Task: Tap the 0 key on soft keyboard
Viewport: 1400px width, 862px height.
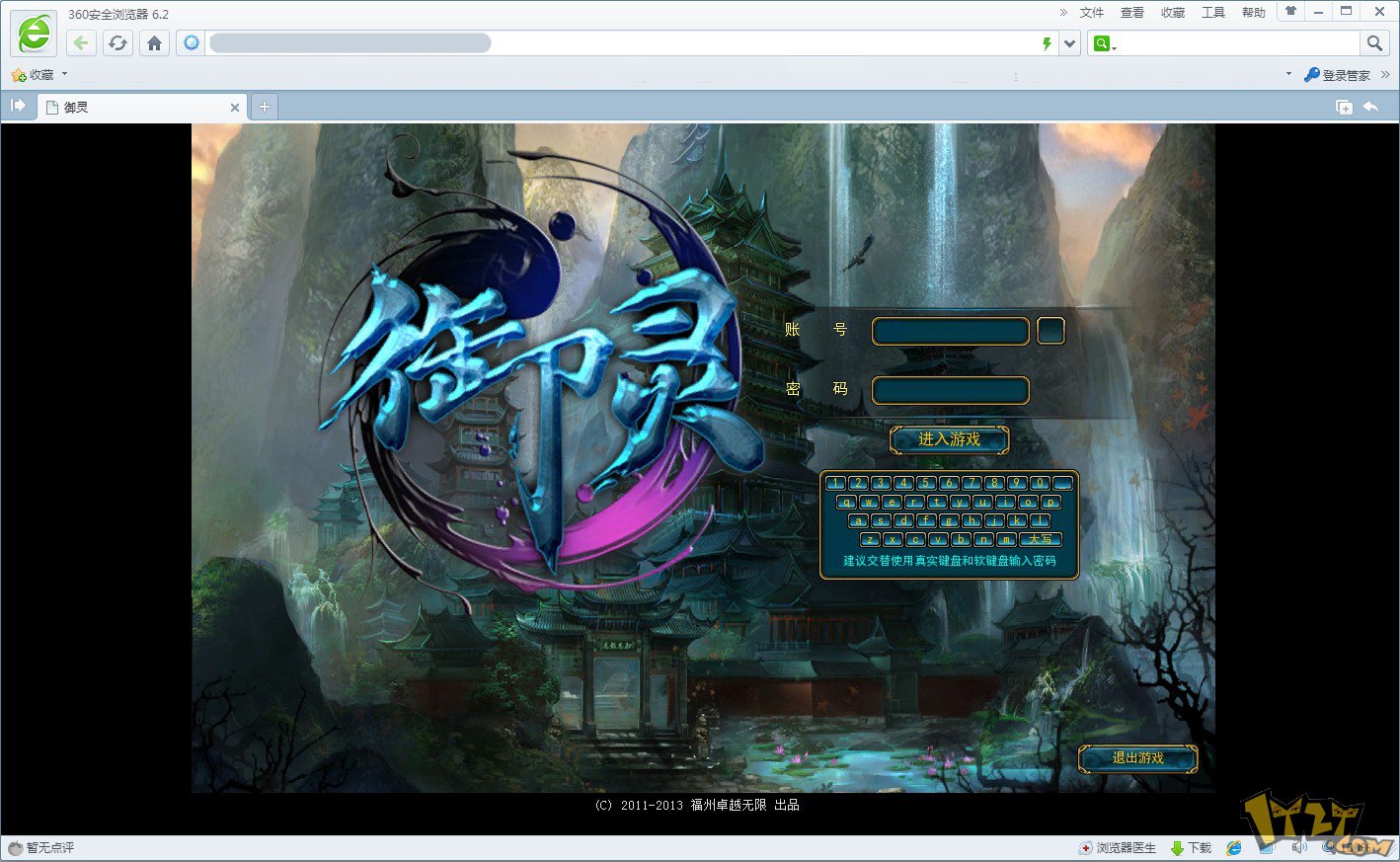Action: click(1040, 483)
